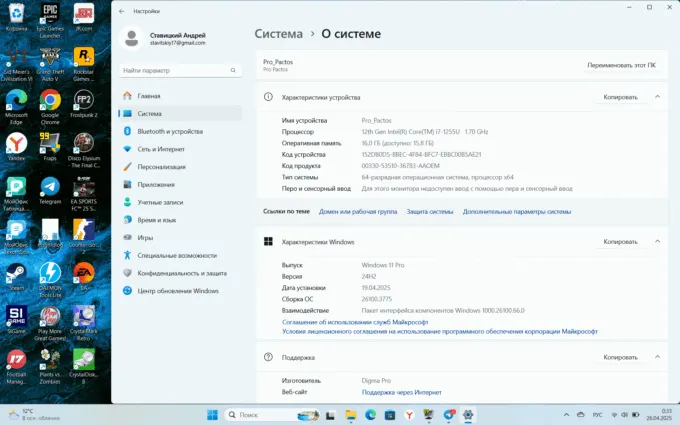The height and width of the screenshot is (425, 680).
Task: Open Дополнительные параметры системы link
Action: pos(517,212)
